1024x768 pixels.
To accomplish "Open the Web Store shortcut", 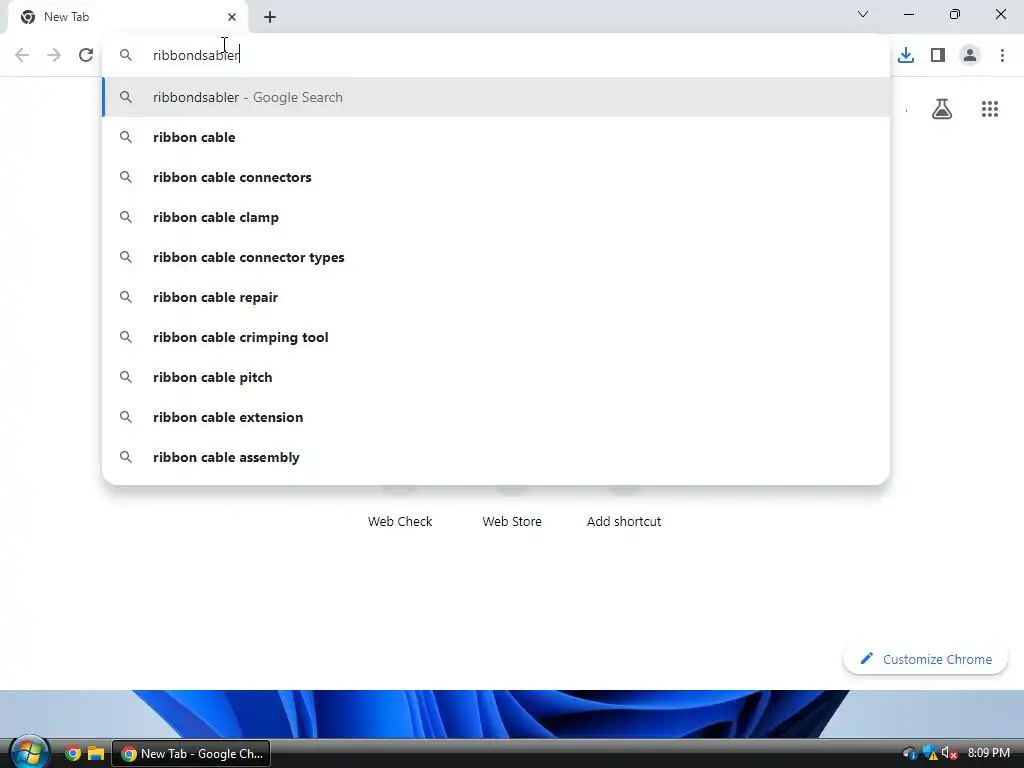I will 512,521.
